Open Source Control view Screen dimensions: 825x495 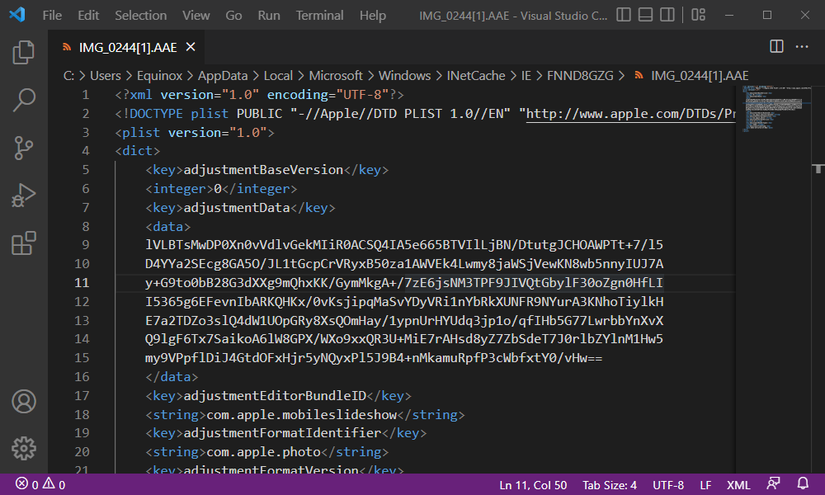click(x=23, y=148)
